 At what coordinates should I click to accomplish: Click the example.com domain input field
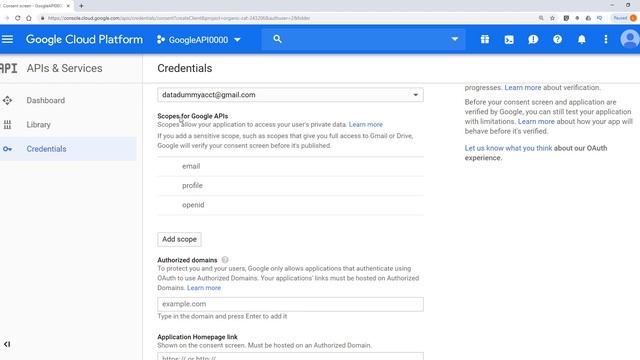(290, 304)
